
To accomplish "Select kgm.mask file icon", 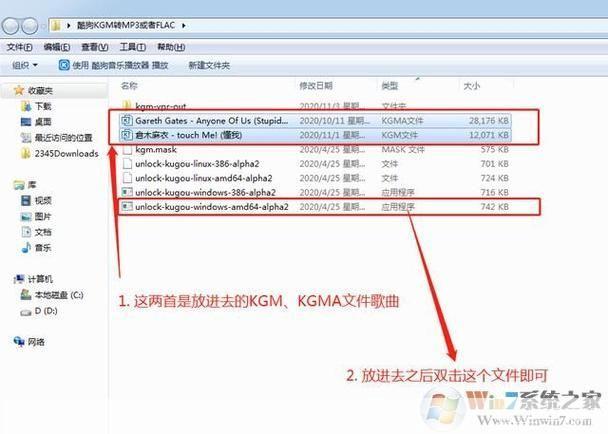I will point(127,149).
